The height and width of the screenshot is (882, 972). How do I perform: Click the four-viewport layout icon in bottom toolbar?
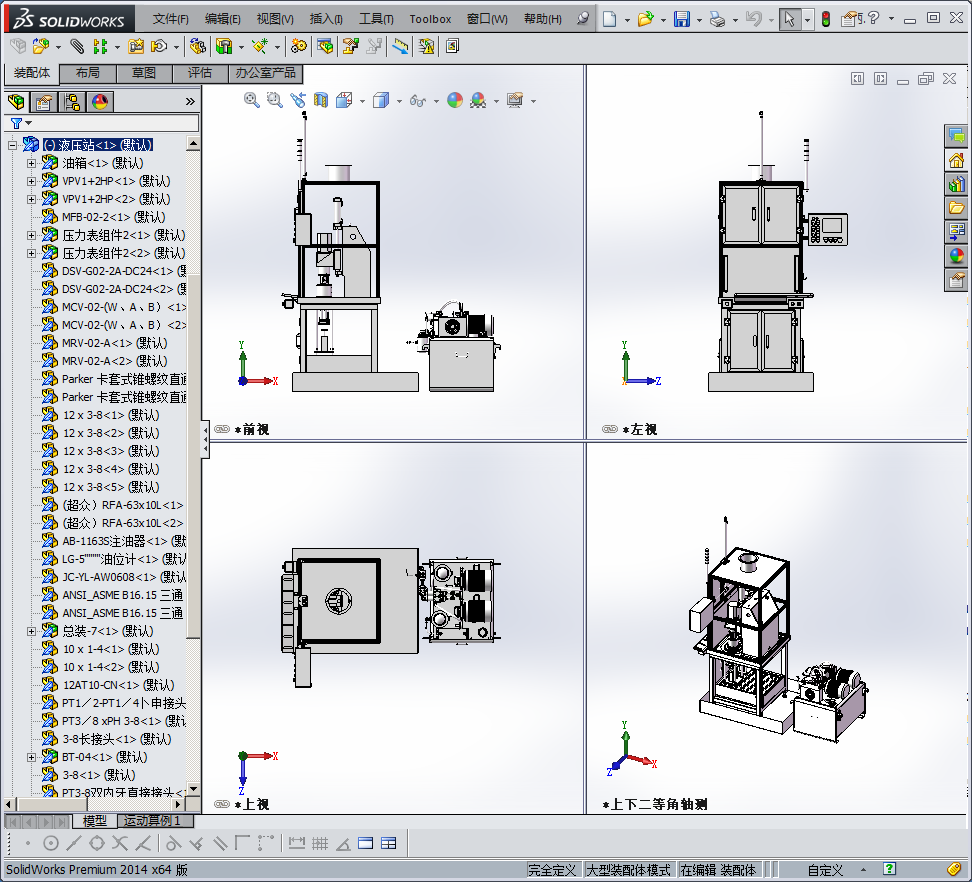[x=389, y=843]
